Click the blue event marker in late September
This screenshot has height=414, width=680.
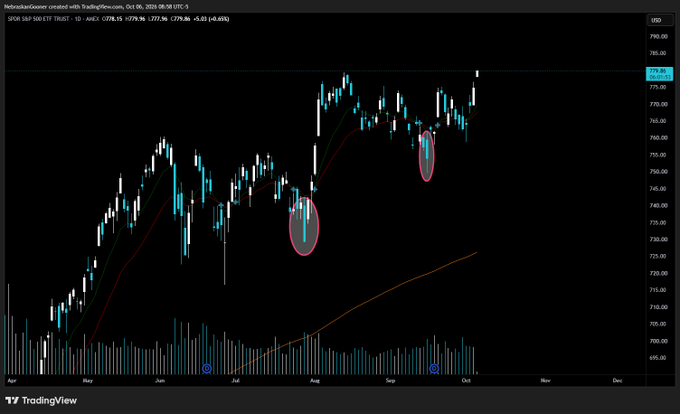click(x=434, y=369)
